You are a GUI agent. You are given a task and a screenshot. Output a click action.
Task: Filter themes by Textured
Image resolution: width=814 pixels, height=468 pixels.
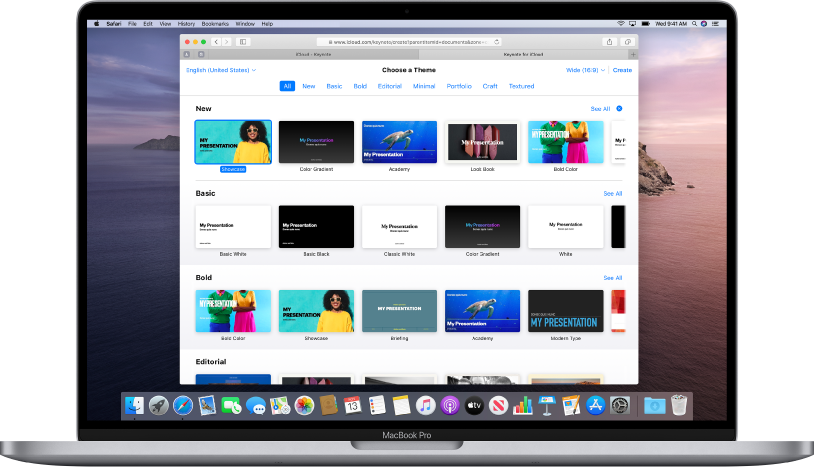pos(521,86)
